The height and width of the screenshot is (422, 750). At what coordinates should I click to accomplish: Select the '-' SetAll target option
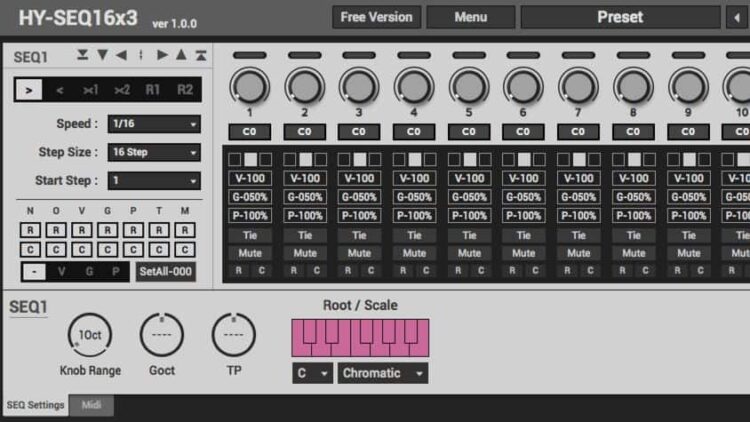(x=34, y=271)
